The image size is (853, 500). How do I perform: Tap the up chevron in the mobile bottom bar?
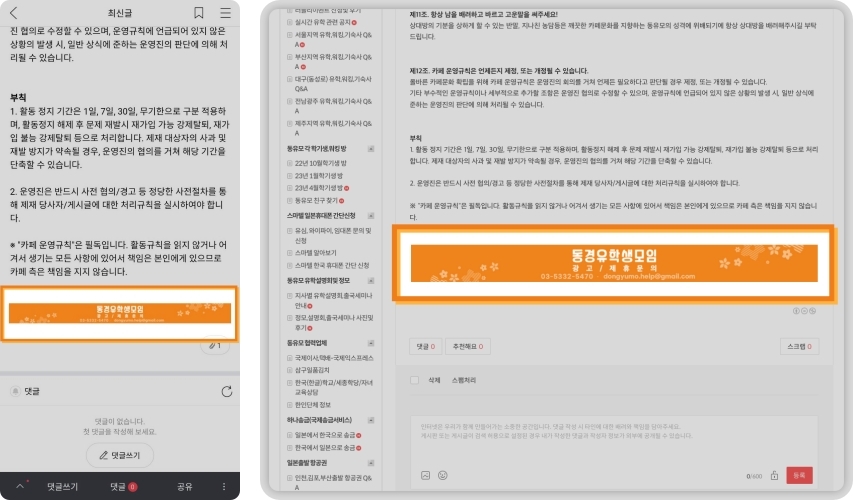(21, 486)
